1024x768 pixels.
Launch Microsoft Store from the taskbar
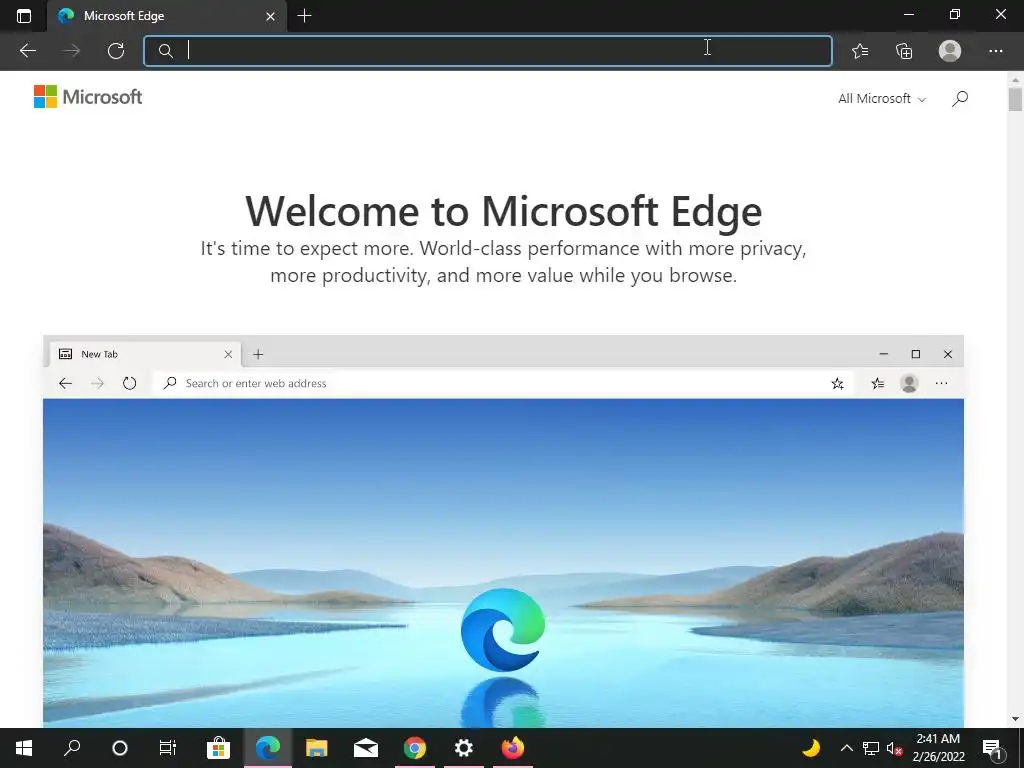(x=218, y=748)
